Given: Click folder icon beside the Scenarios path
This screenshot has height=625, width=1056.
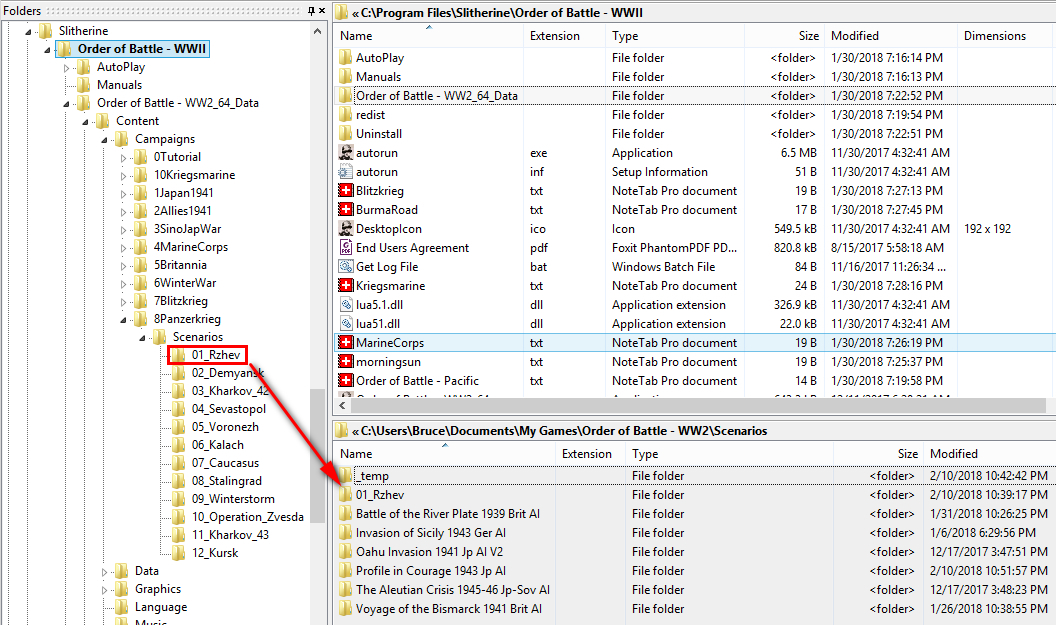Looking at the screenshot, I should coord(341,430).
